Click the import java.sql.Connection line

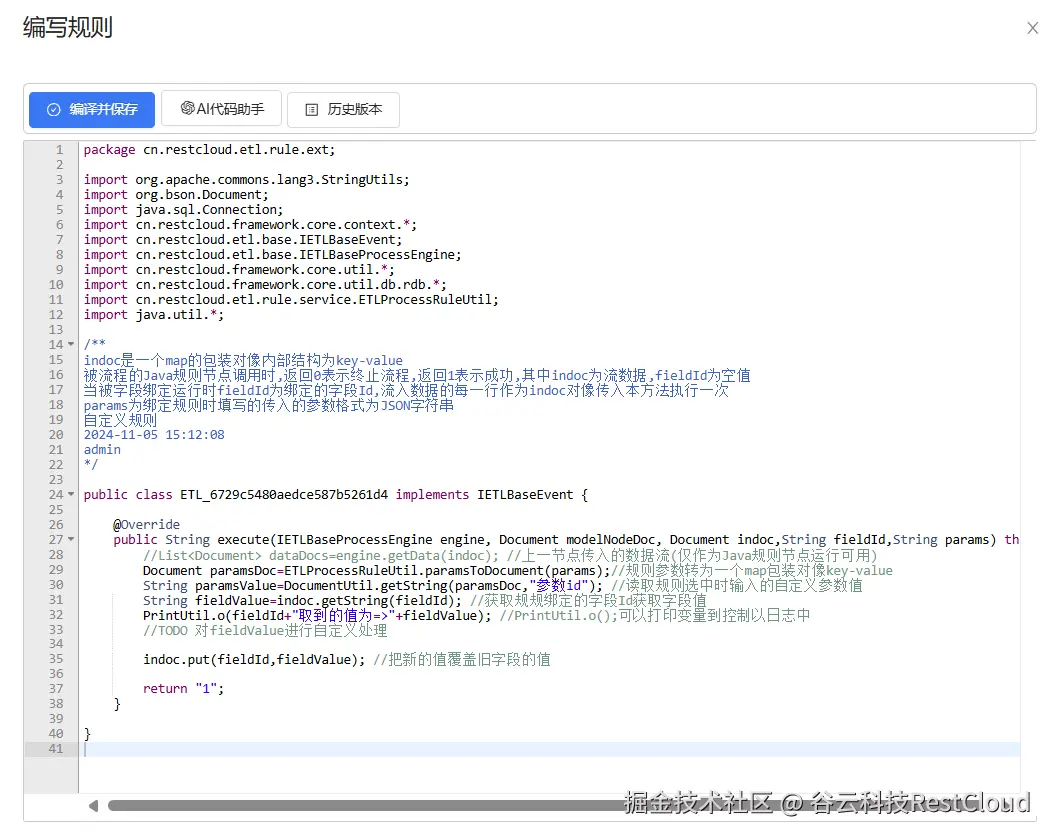pyautogui.click(x=183, y=209)
